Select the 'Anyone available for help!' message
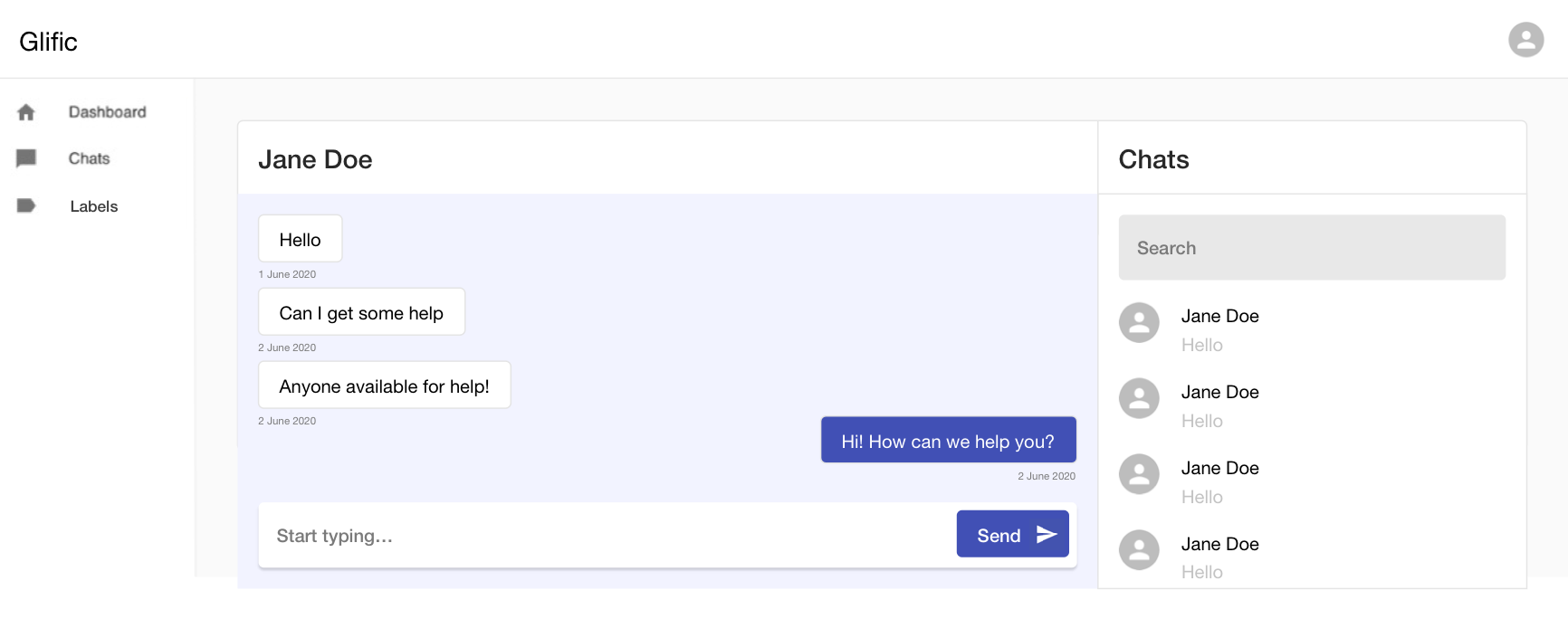The width and height of the screenshot is (1568, 619). (384, 386)
